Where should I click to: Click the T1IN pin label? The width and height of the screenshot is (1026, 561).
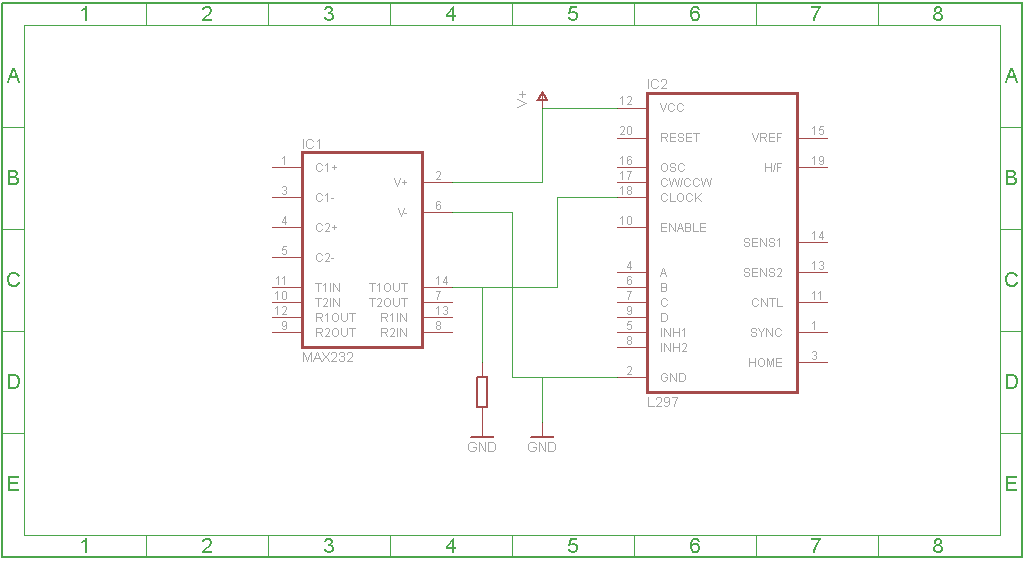[328, 288]
